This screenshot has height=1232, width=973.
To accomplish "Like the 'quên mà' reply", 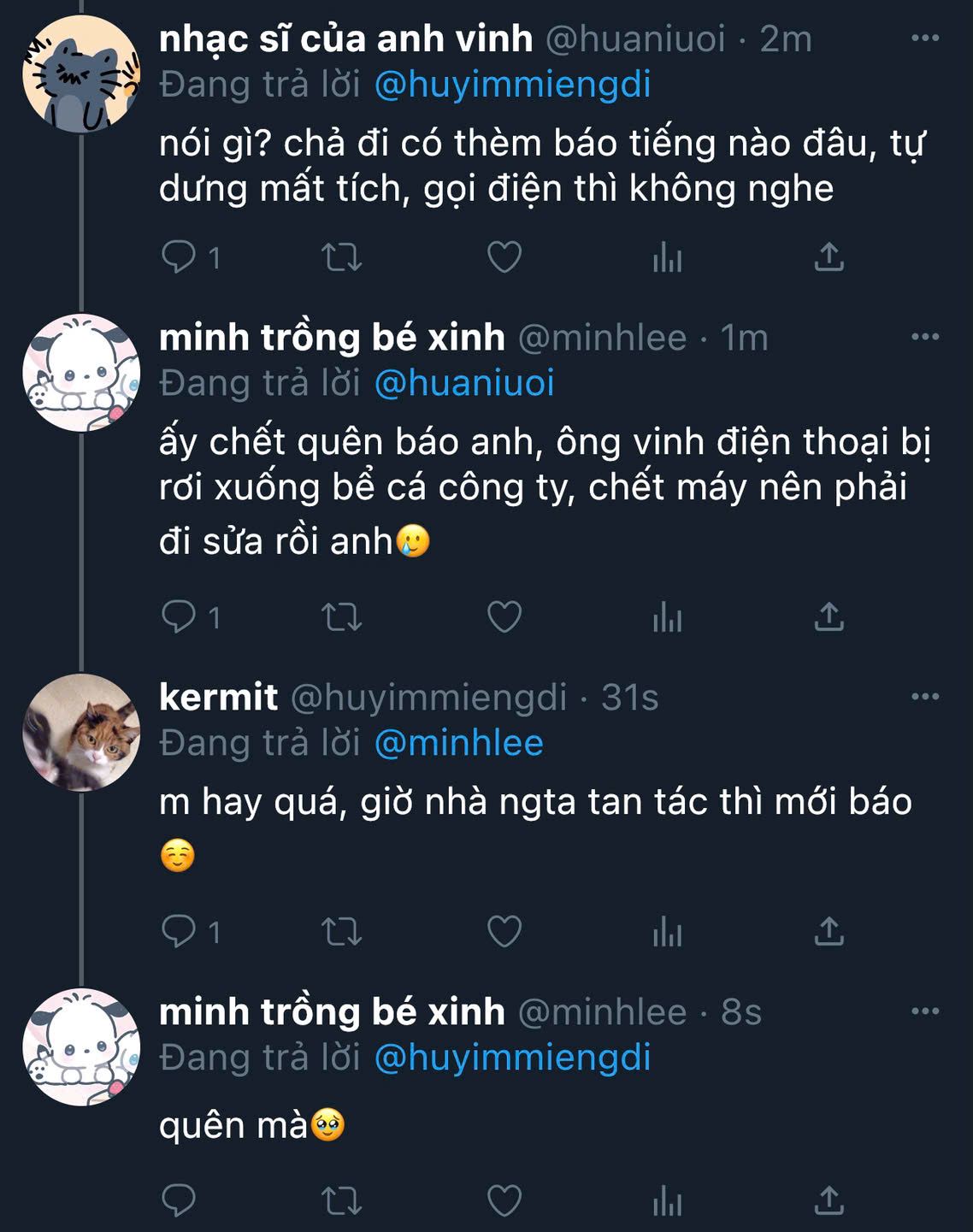I will (504, 1200).
